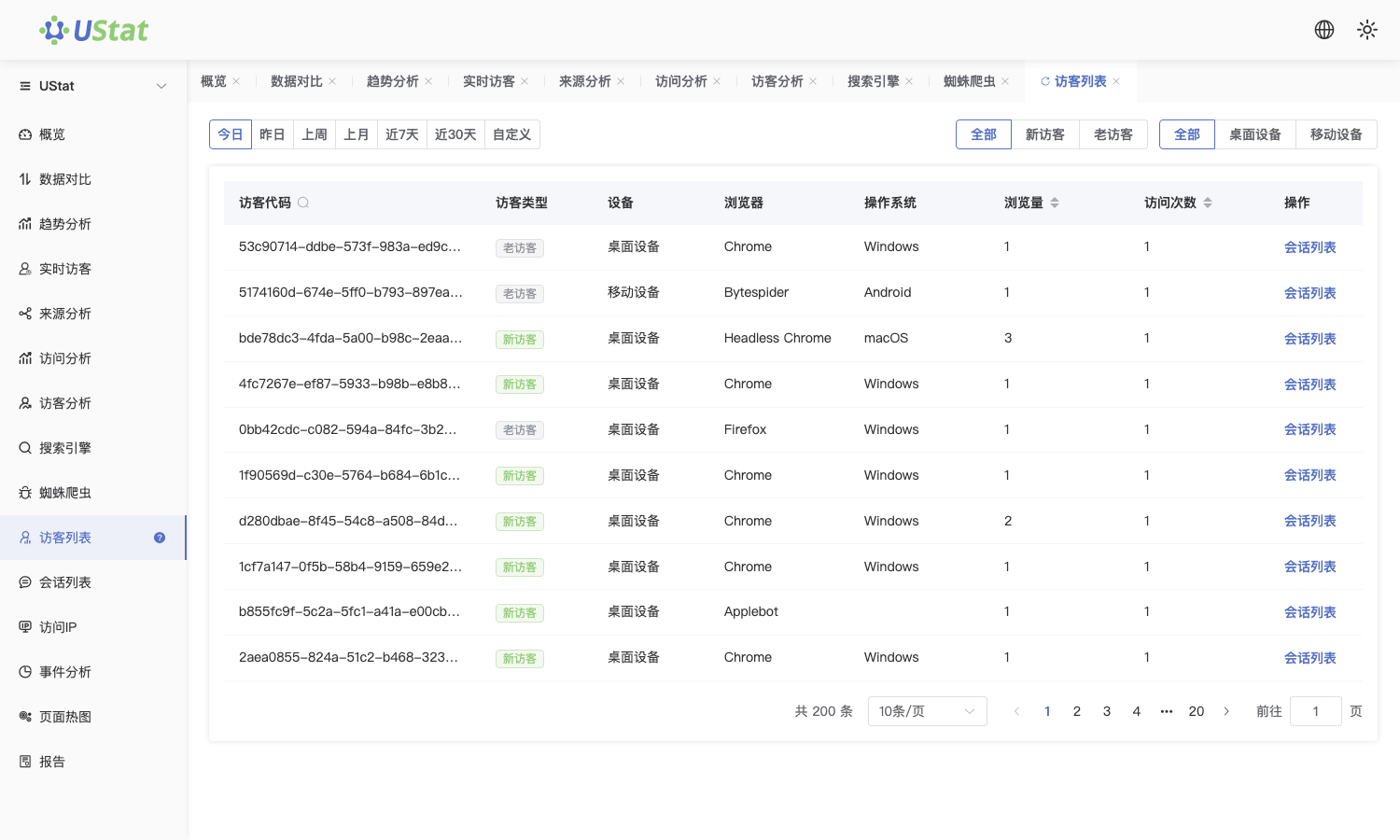The height and width of the screenshot is (840, 1400).
Task: Filter by 移动设备
Action: pyautogui.click(x=1337, y=134)
